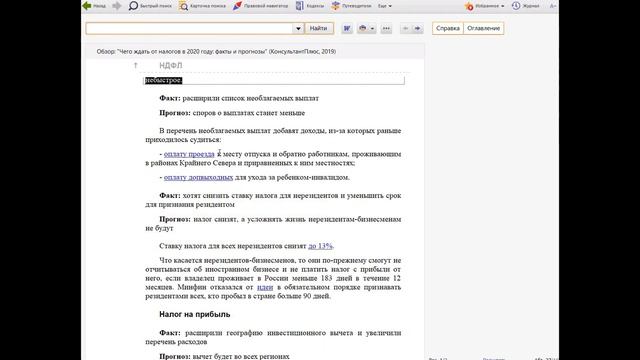Go forward with the grey arrow

click(117, 6)
